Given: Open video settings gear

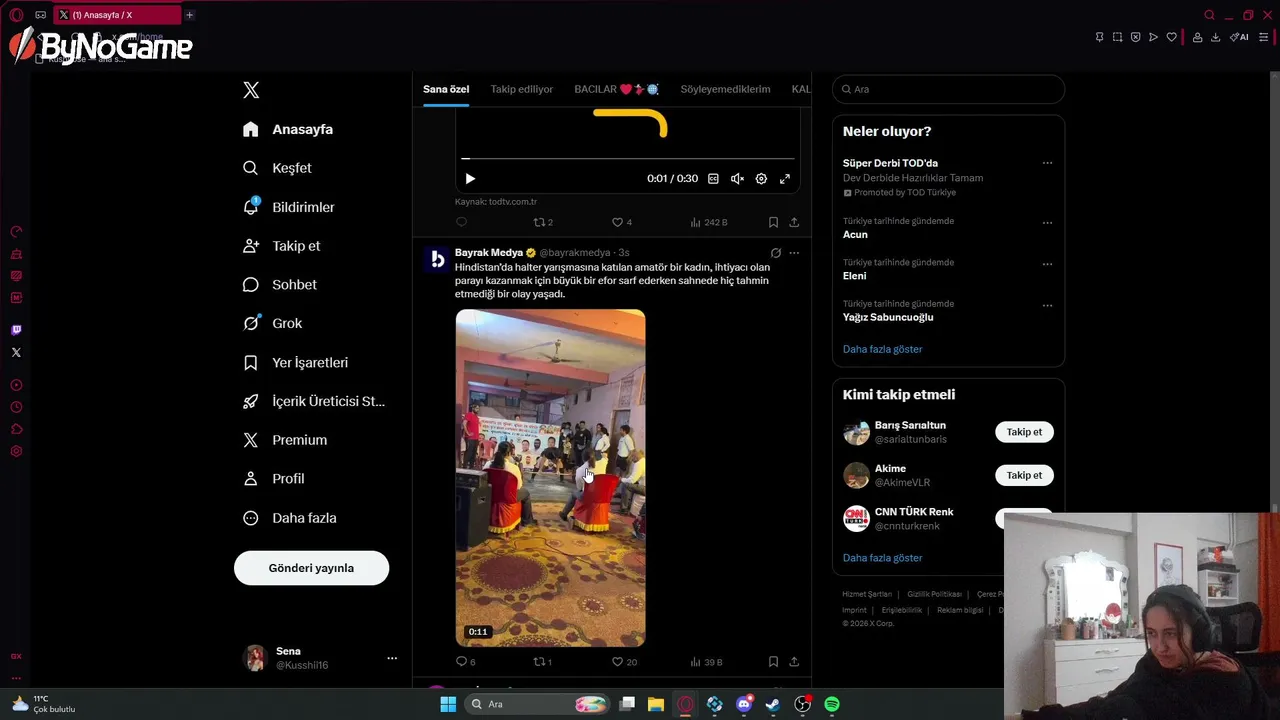Looking at the screenshot, I should click(x=761, y=179).
